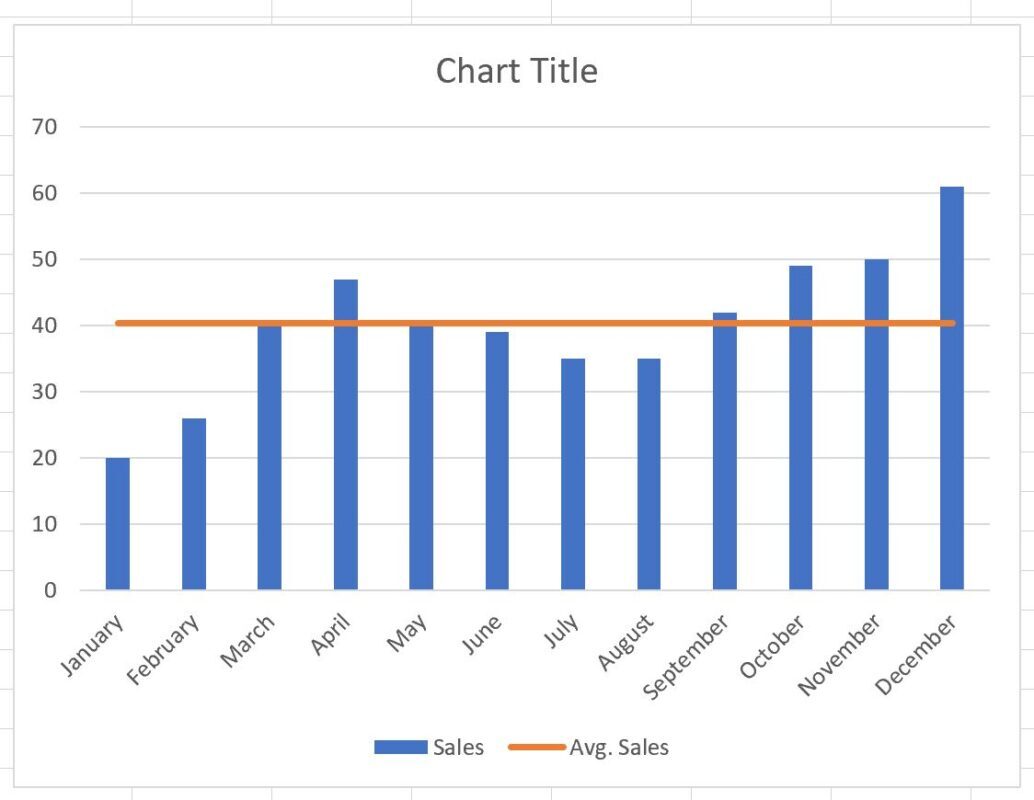The height and width of the screenshot is (800, 1034).
Task: Select the July sales bar
Action: pyautogui.click(x=573, y=474)
